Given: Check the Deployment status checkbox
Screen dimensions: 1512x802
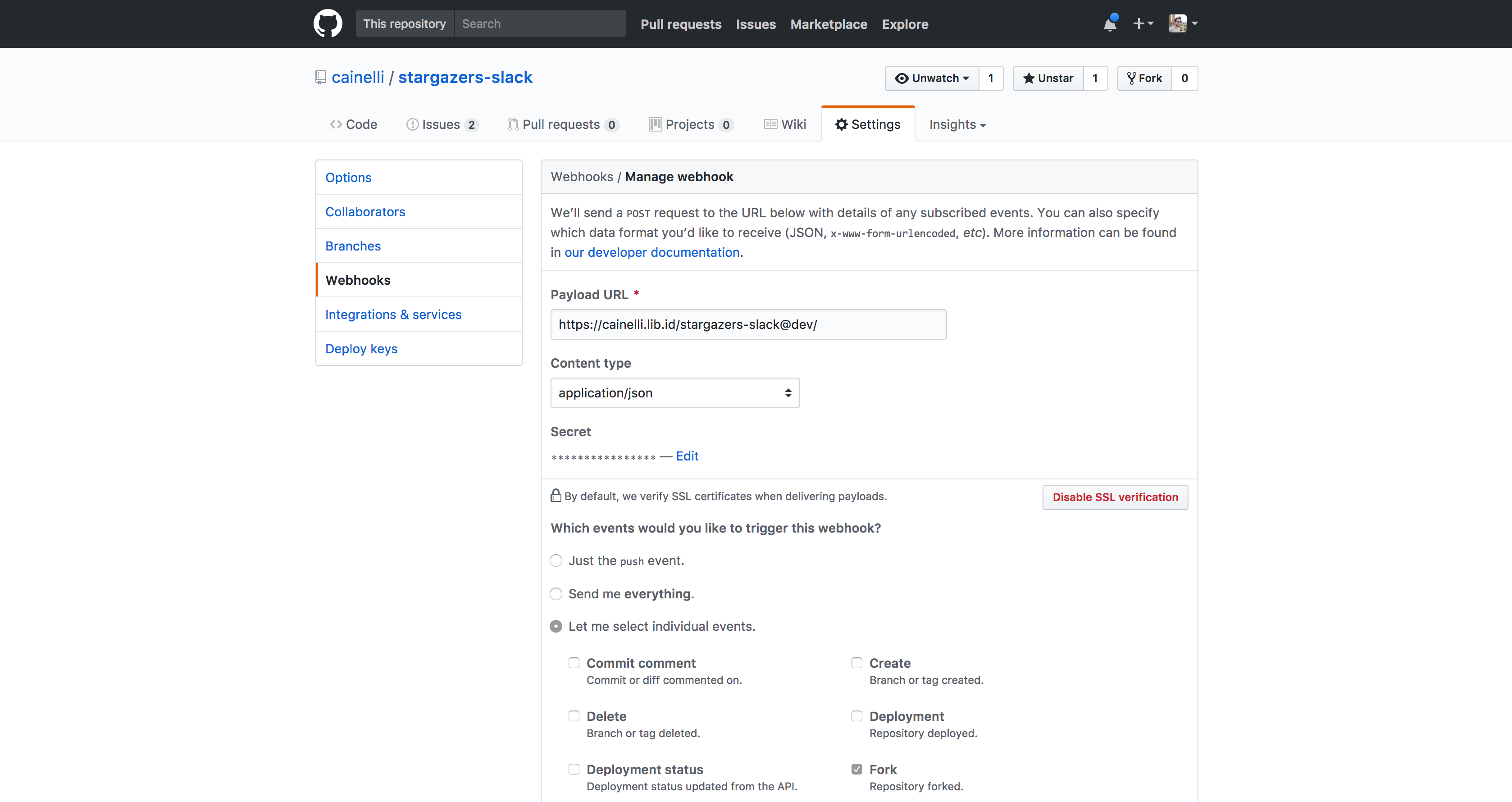Looking at the screenshot, I should point(574,769).
